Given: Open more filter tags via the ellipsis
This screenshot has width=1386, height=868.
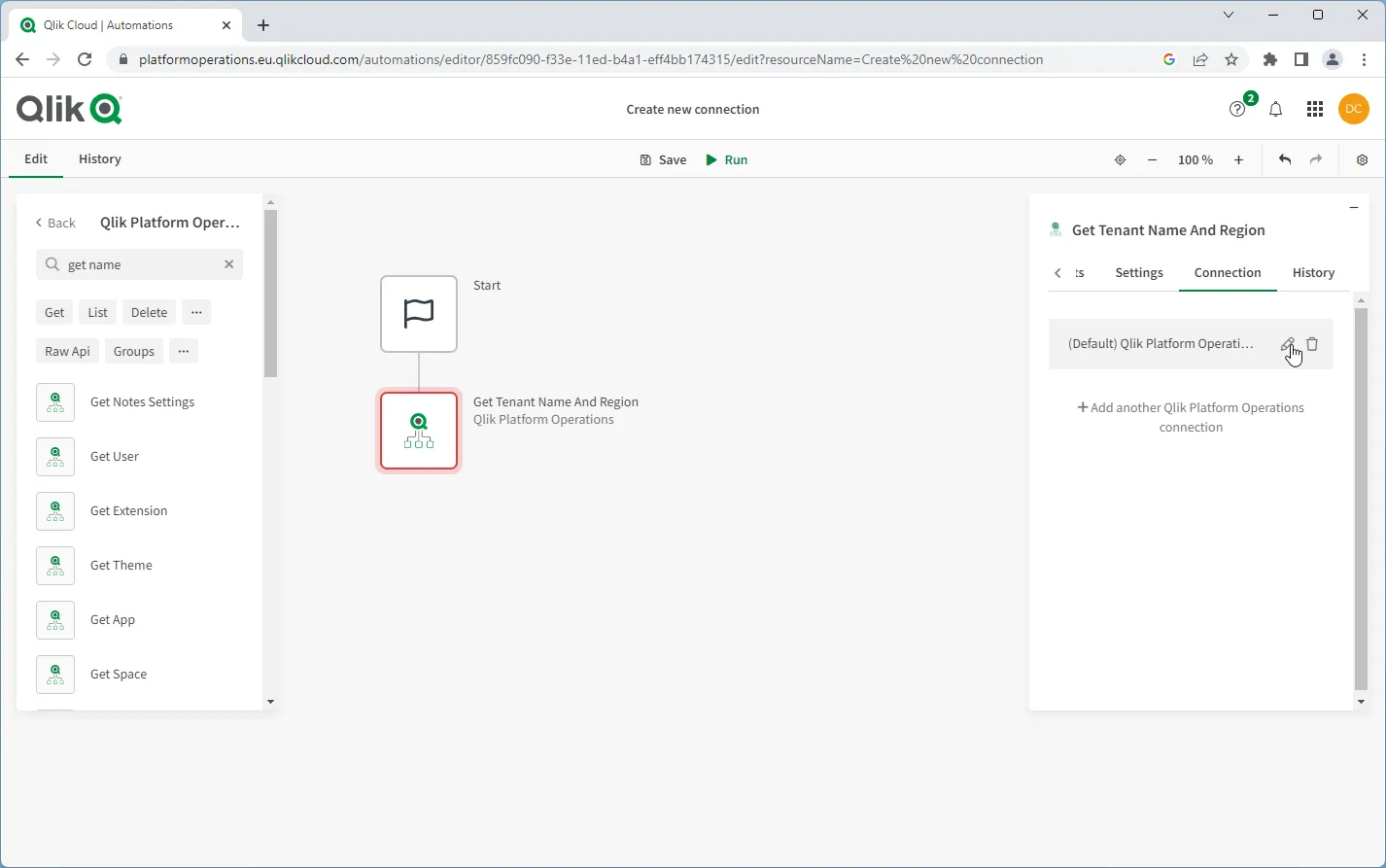Looking at the screenshot, I should 196,312.
